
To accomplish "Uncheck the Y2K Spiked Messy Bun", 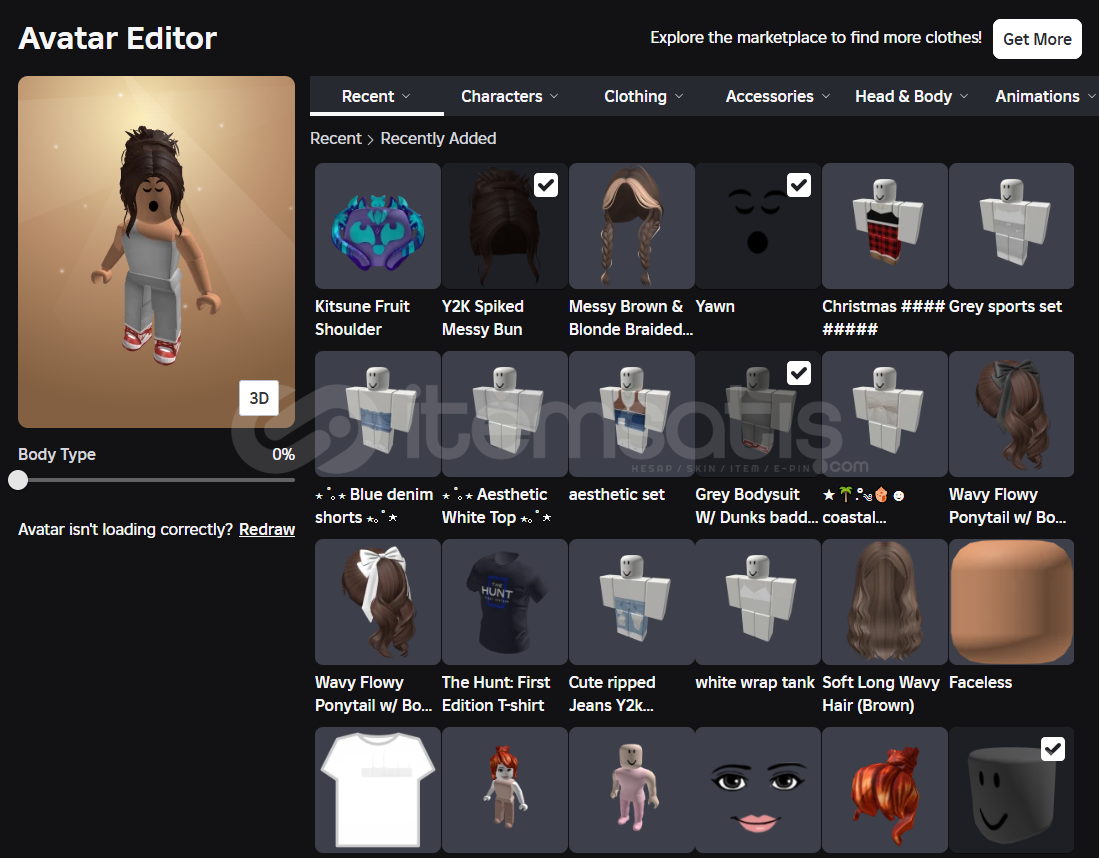I will pos(546,185).
